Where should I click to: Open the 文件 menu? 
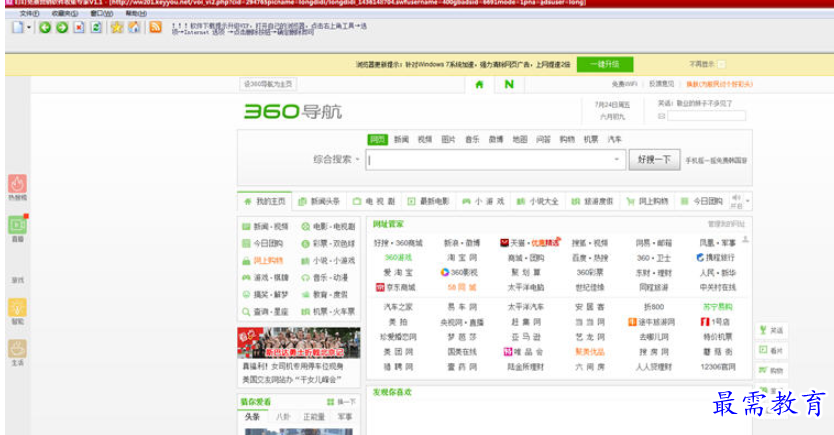29,13
